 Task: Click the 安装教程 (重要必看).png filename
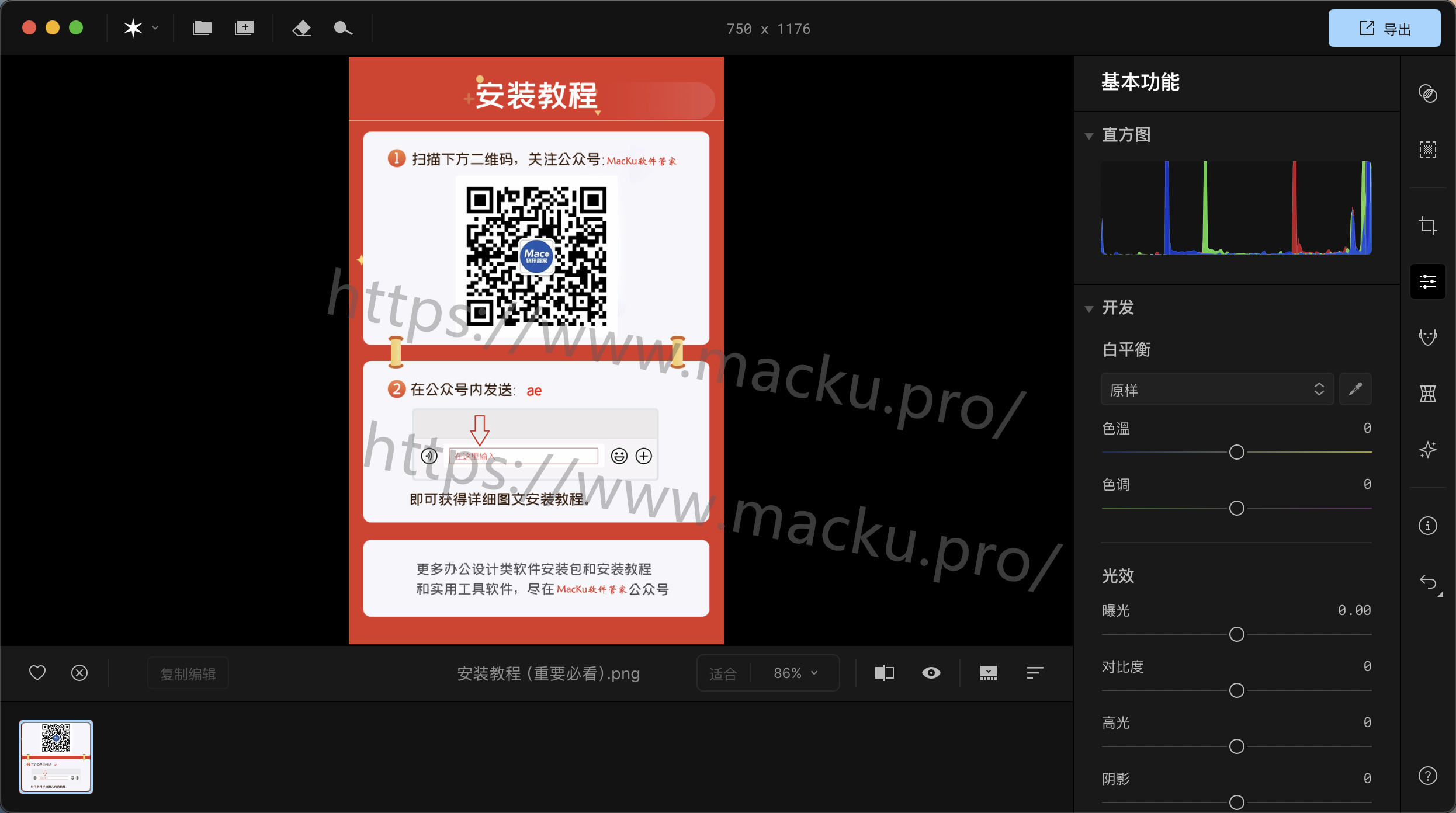point(548,673)
